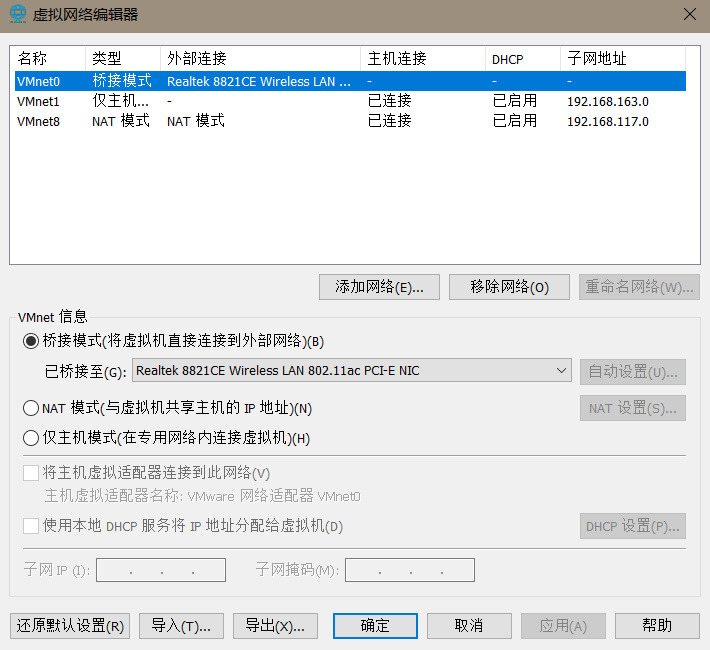710x650 pixels.
Task: Click the 子网 IP input field
Action: pos(161,570)
